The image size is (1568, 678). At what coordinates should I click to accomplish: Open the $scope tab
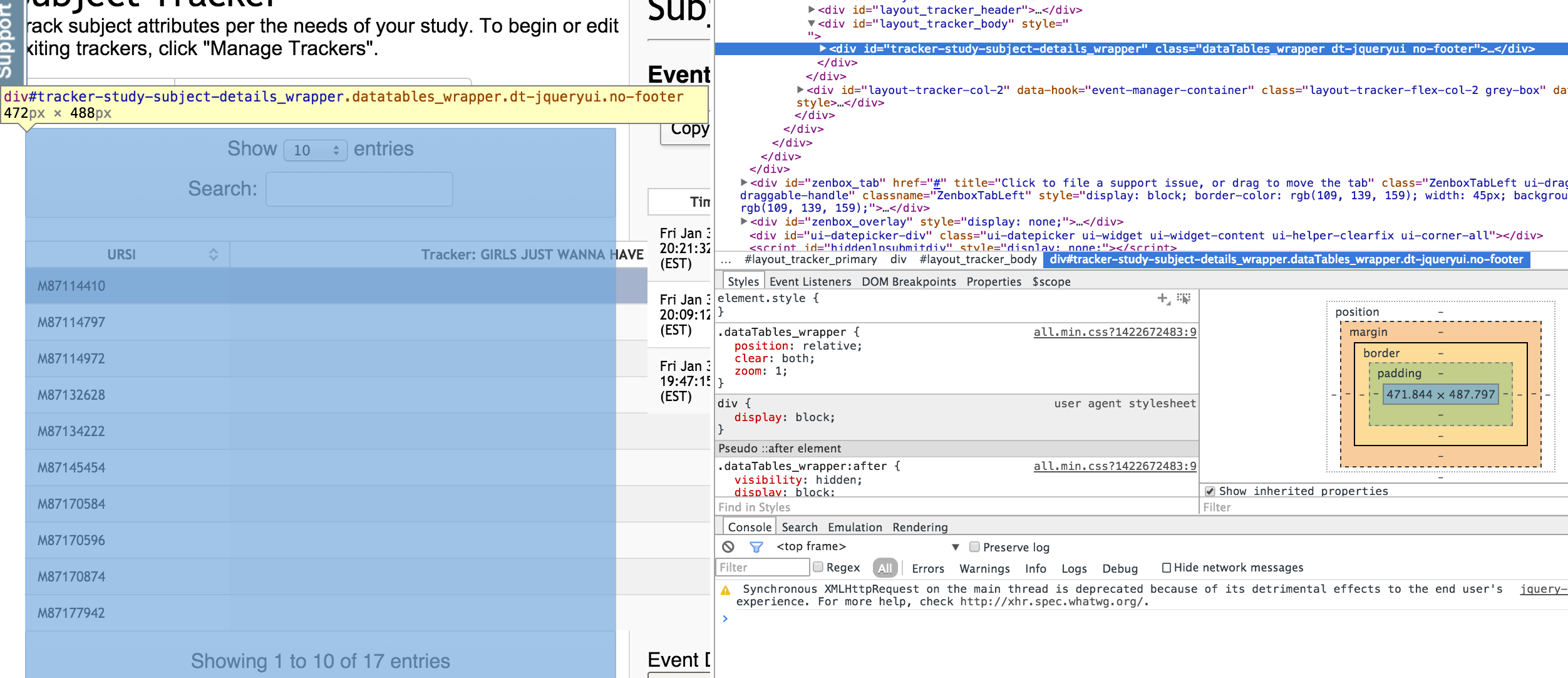(1051, 282)
